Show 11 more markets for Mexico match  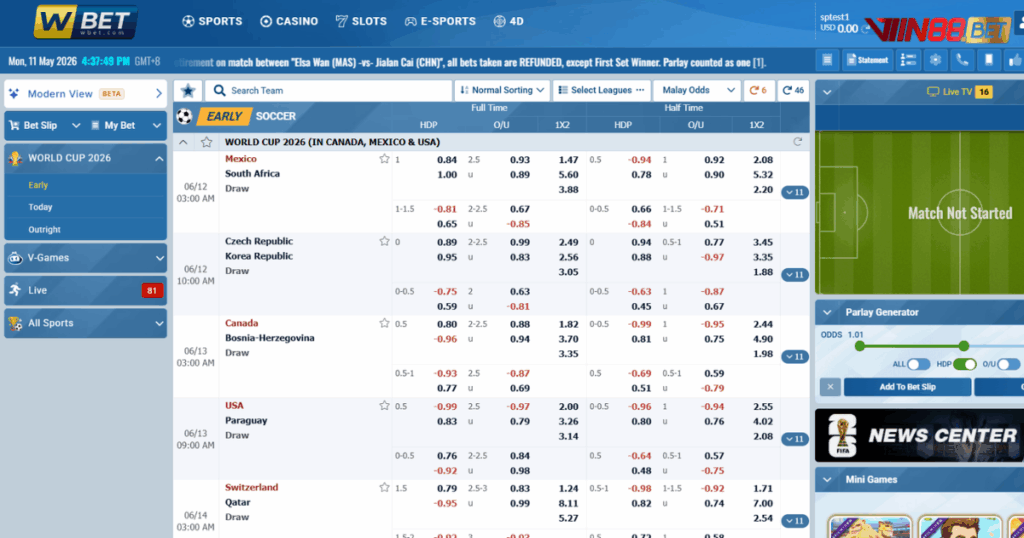click(795, 193)
